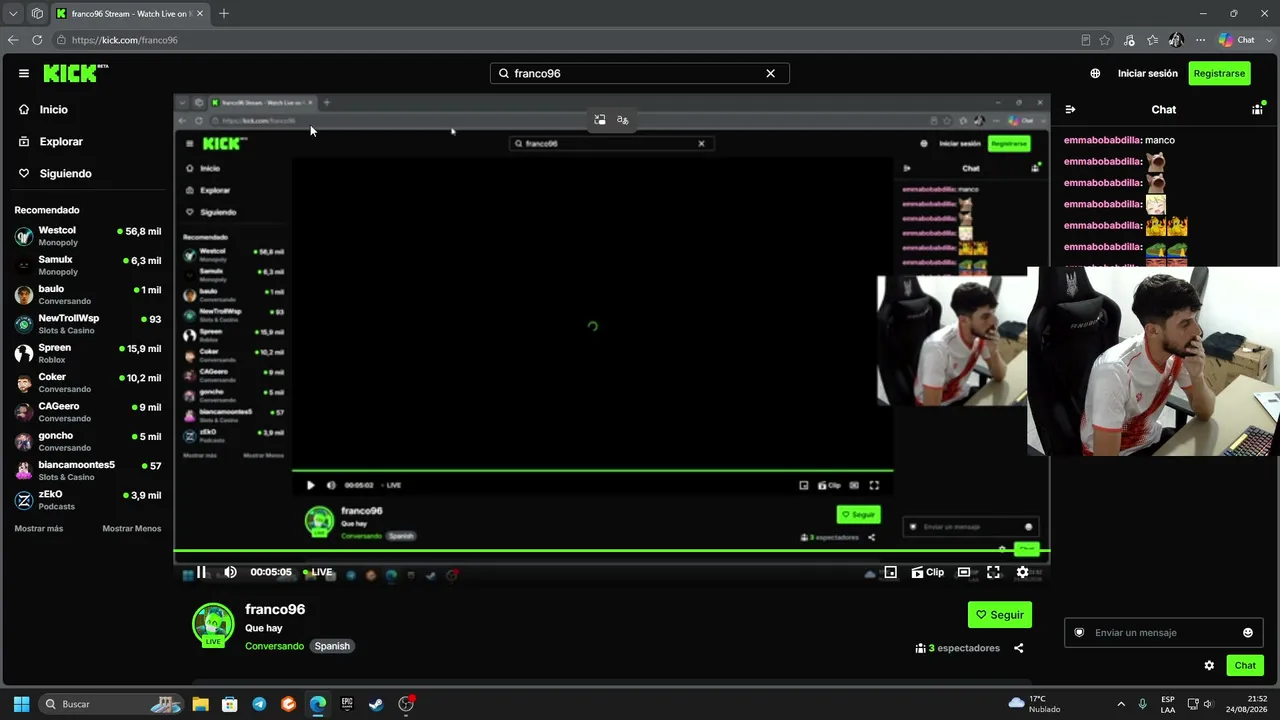Screen dimensions: 1280x720
Task: Open the biancamoontes5 recommended channel
Action: [88, 470]
